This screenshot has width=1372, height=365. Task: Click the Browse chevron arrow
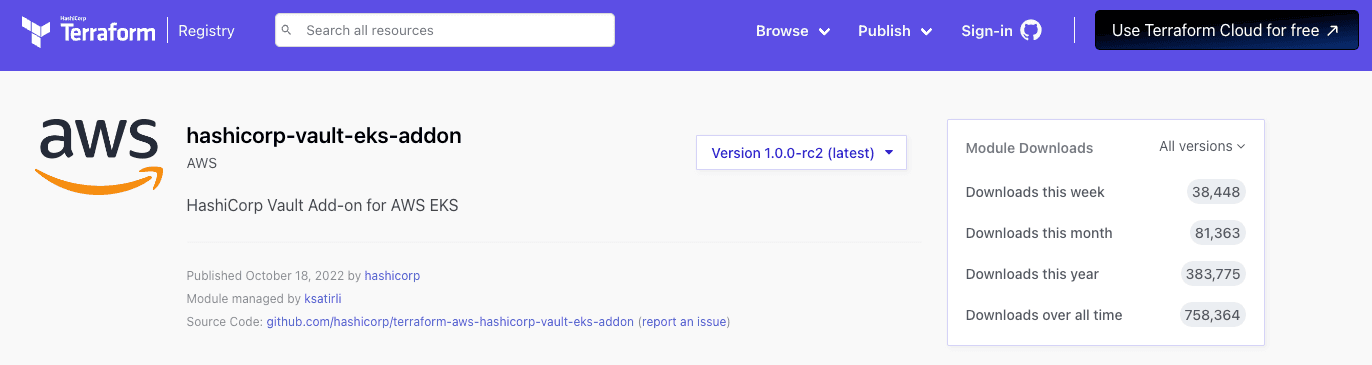tap(825, 32)
